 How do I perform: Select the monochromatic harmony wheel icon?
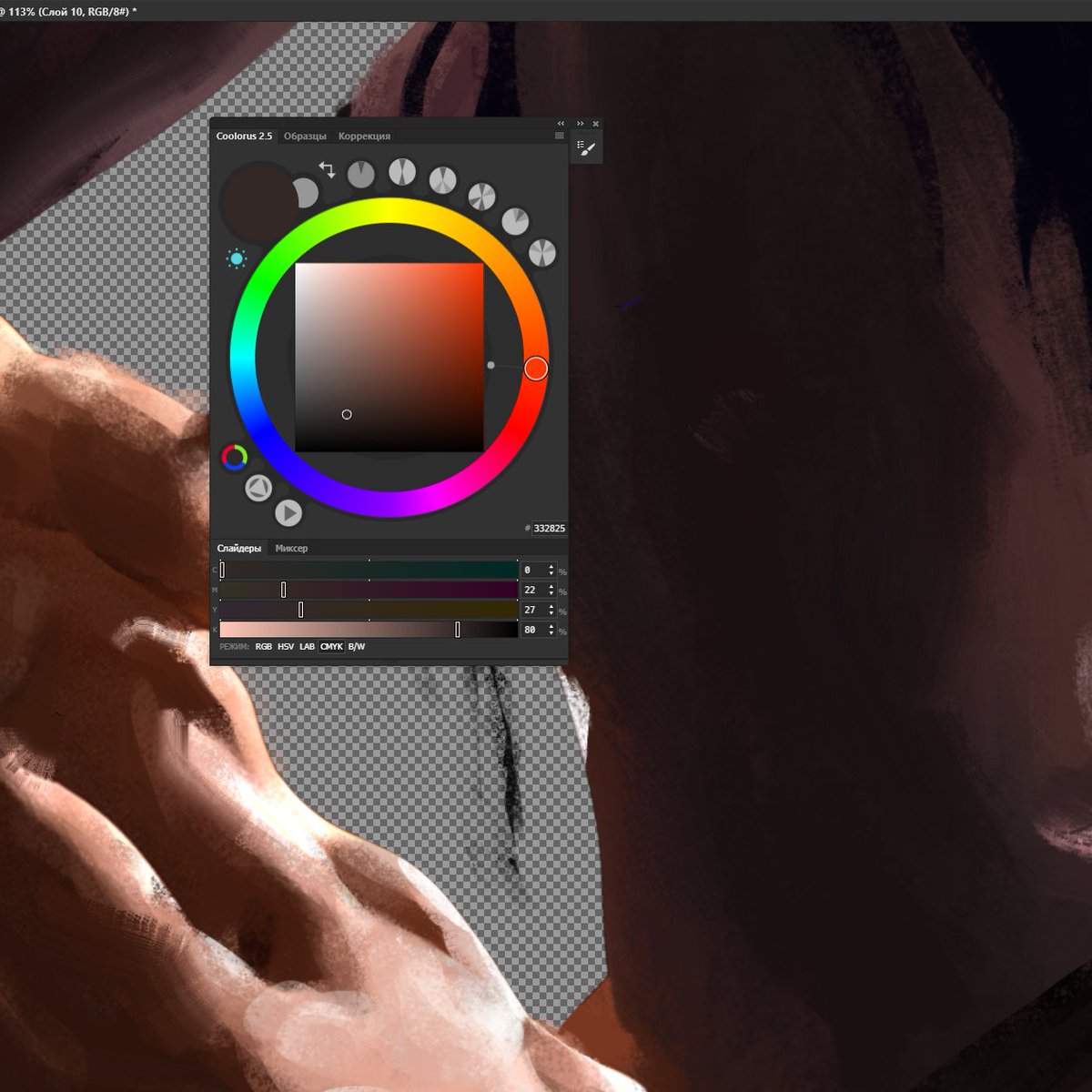pyautogui.click(x=361, y=175)
